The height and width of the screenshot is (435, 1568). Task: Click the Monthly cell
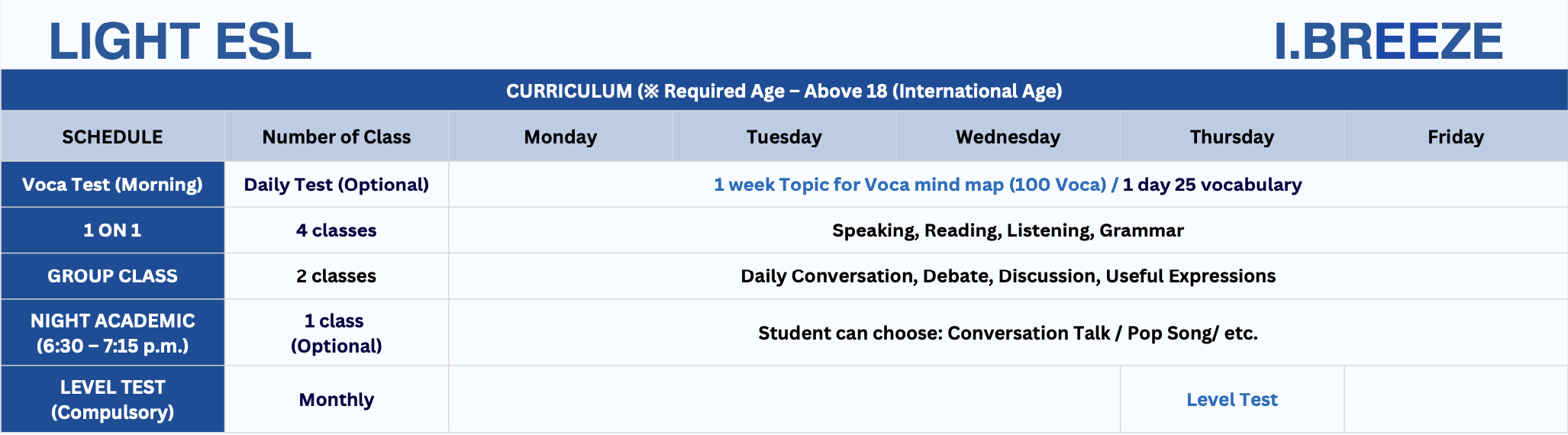[x=336, y=400]
